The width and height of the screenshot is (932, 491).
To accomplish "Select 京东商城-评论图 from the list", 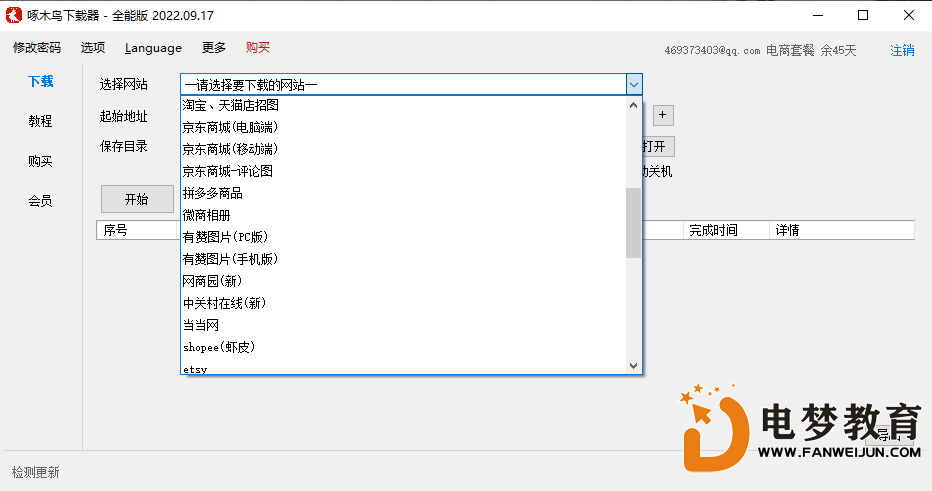I will (x=403, y=171).
